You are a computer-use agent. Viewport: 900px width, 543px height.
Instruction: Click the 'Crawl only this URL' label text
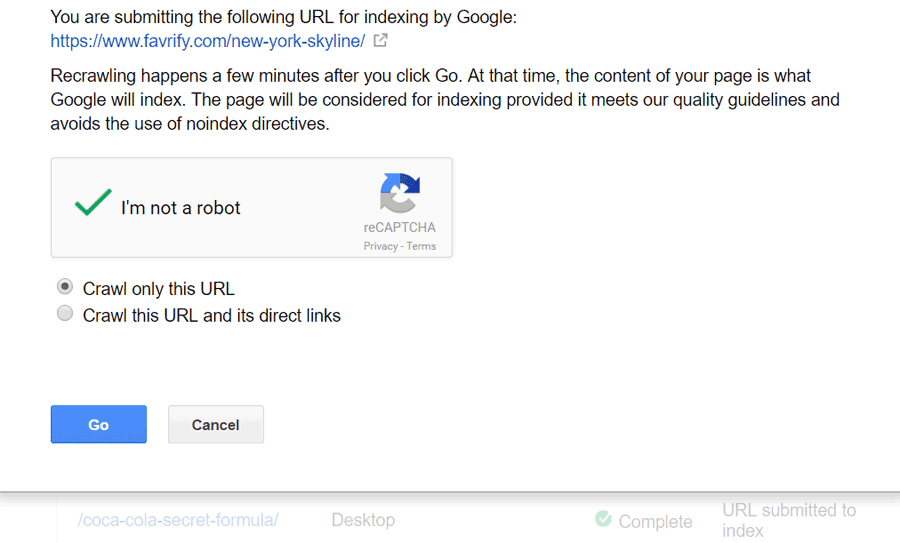158,289
